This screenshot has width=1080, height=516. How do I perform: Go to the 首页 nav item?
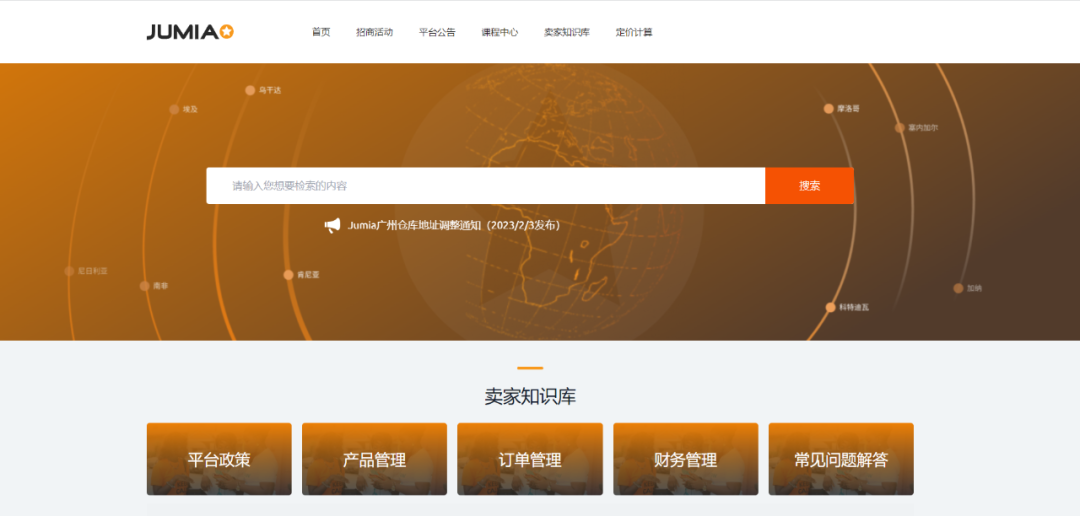tap(321, 32)
